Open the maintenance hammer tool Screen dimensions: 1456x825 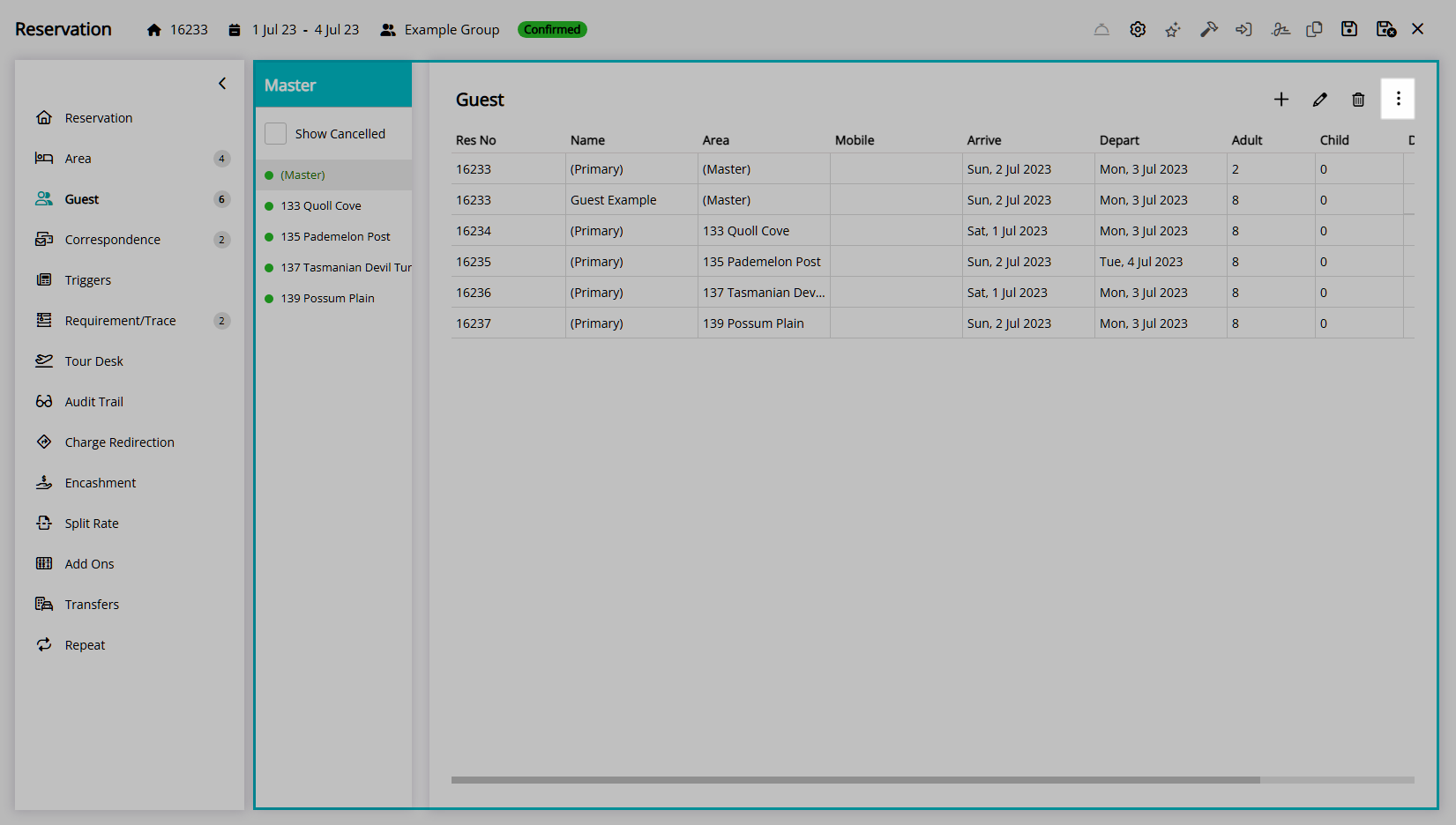(x=1209, y=30)
